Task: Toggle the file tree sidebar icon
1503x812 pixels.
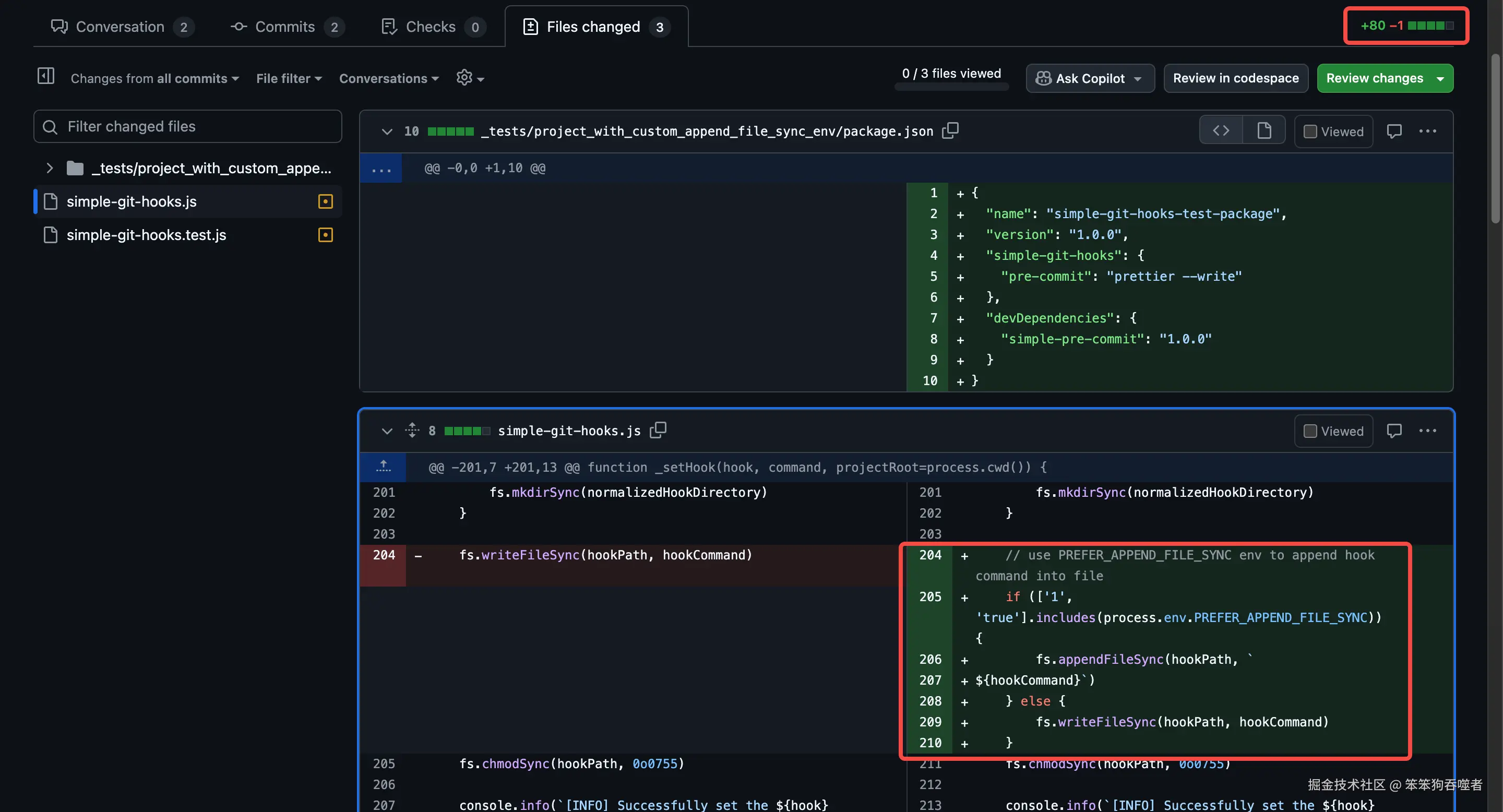Action: coord(45,76)
